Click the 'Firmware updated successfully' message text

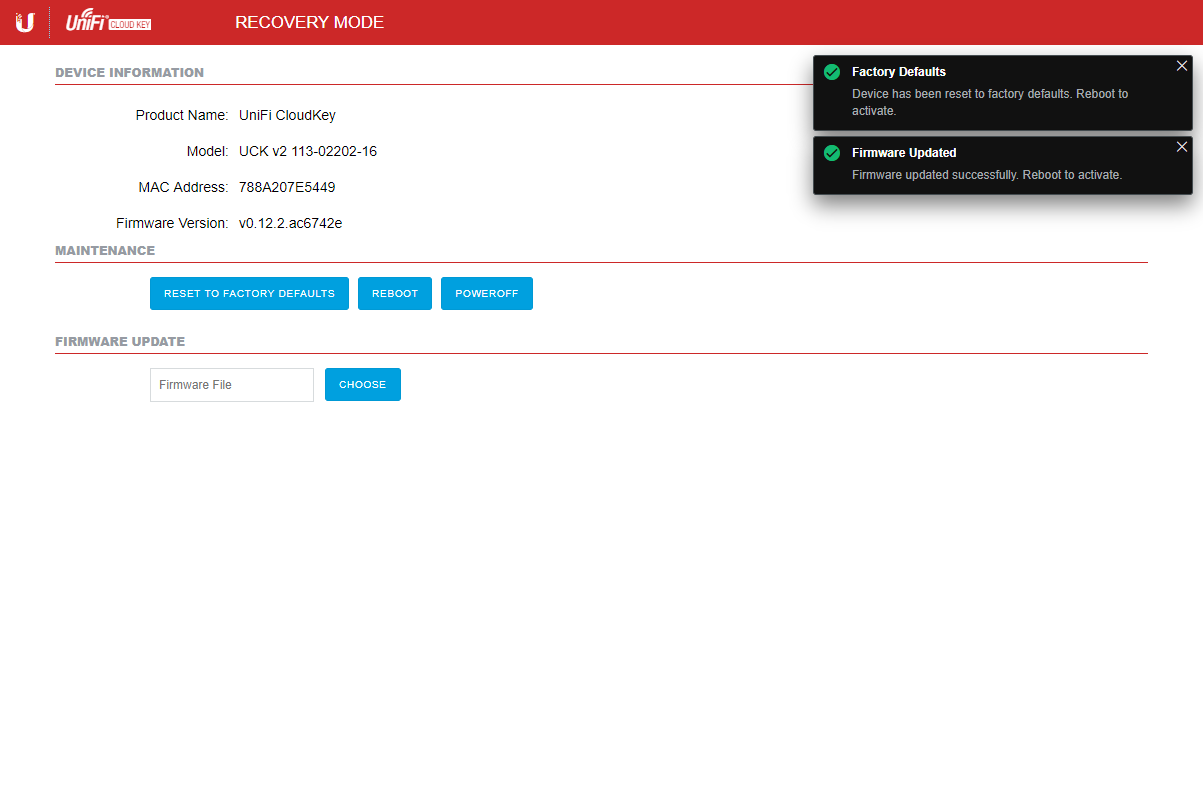click(986, 175)
